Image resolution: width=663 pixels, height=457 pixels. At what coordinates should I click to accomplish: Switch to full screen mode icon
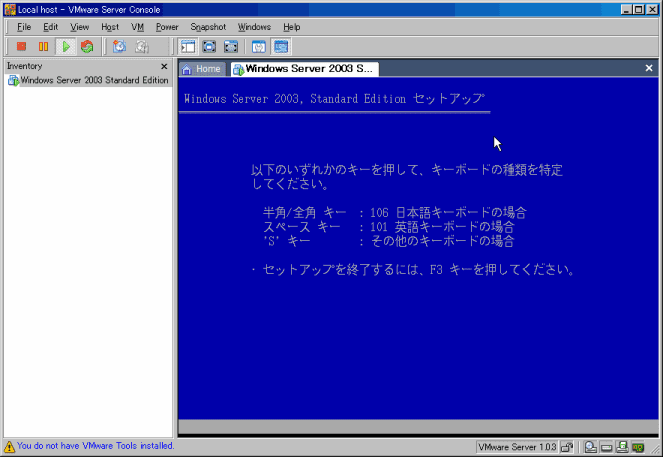(x=209, y=47)
